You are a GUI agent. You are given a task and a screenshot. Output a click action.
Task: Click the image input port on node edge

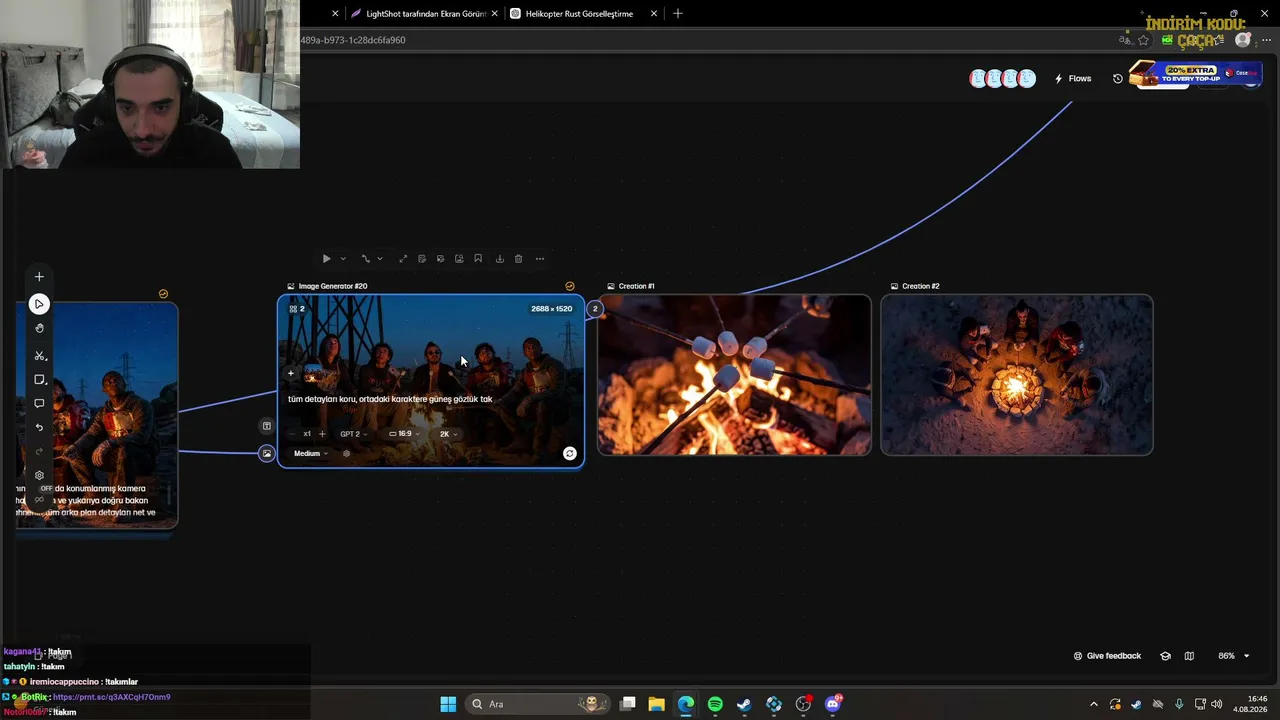point(267,454)
